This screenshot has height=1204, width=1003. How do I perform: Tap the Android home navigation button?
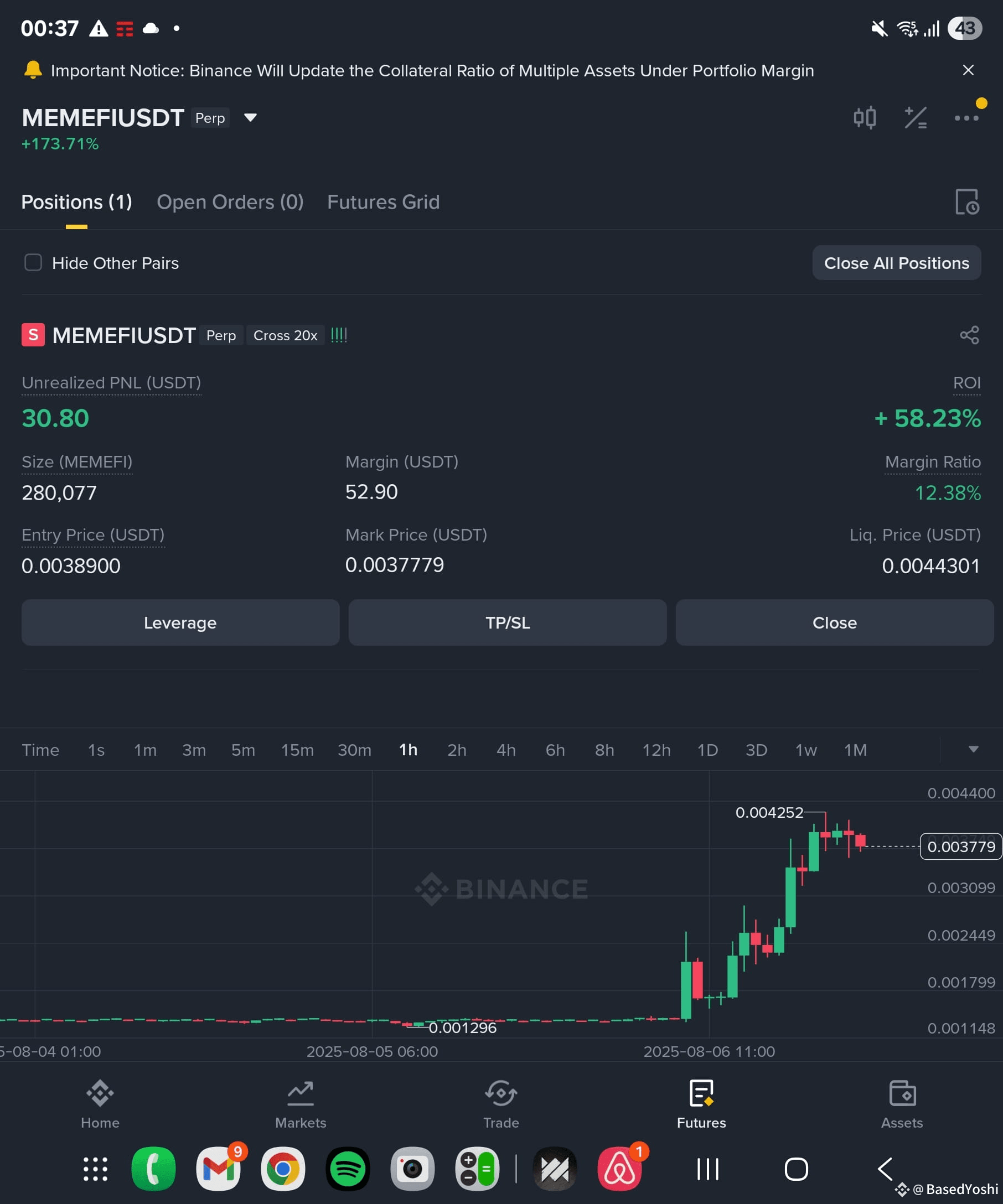pyautogui.click(x=796, y=1169)
